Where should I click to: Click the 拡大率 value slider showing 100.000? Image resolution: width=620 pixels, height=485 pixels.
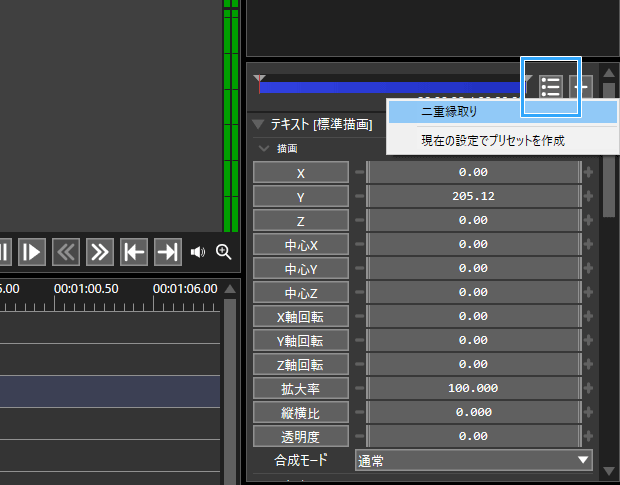tap(474, 388)
